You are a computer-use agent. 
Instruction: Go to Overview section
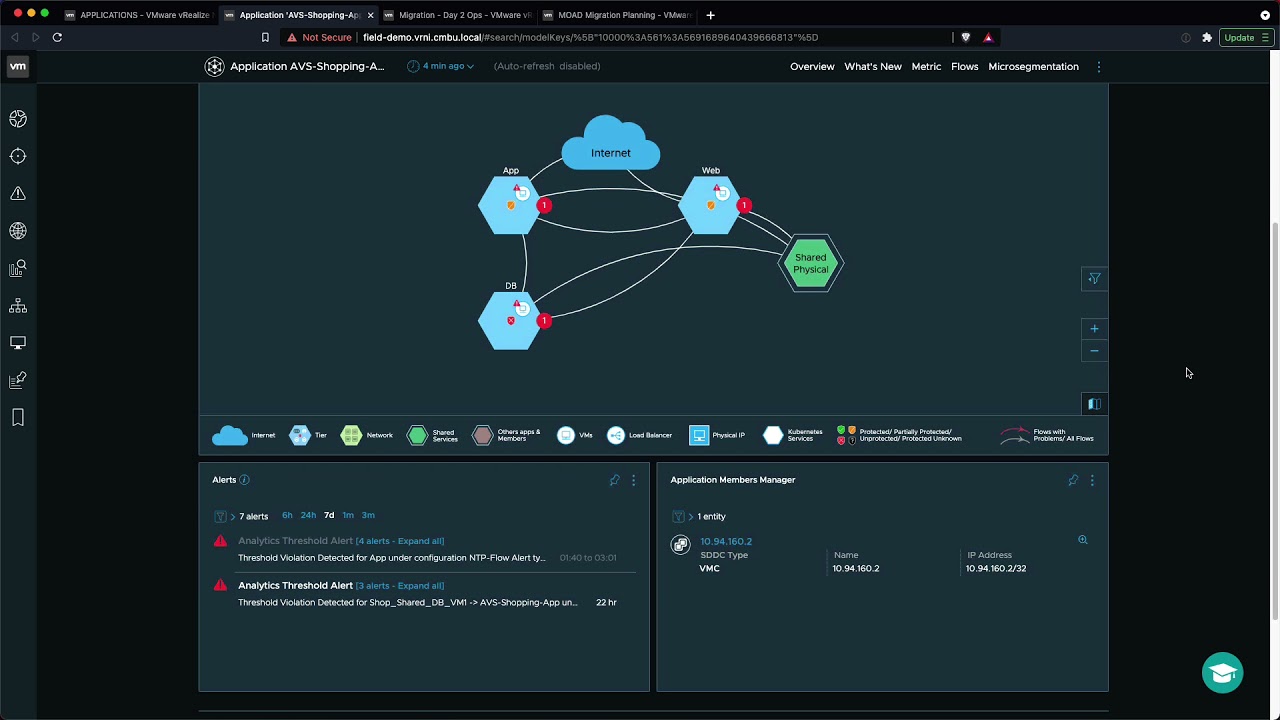click(812, 67)
